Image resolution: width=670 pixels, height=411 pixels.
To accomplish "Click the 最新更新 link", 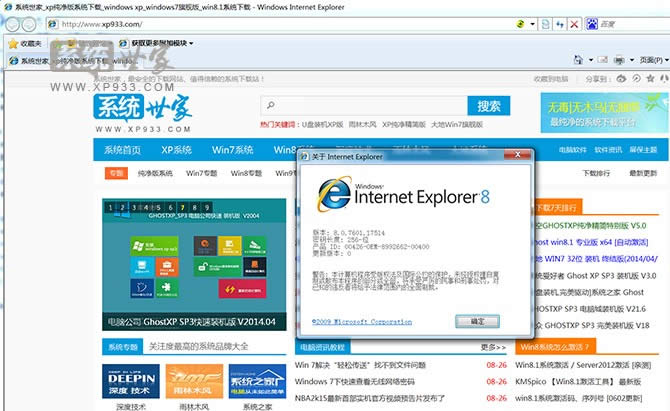I will [x=643, y=173].
